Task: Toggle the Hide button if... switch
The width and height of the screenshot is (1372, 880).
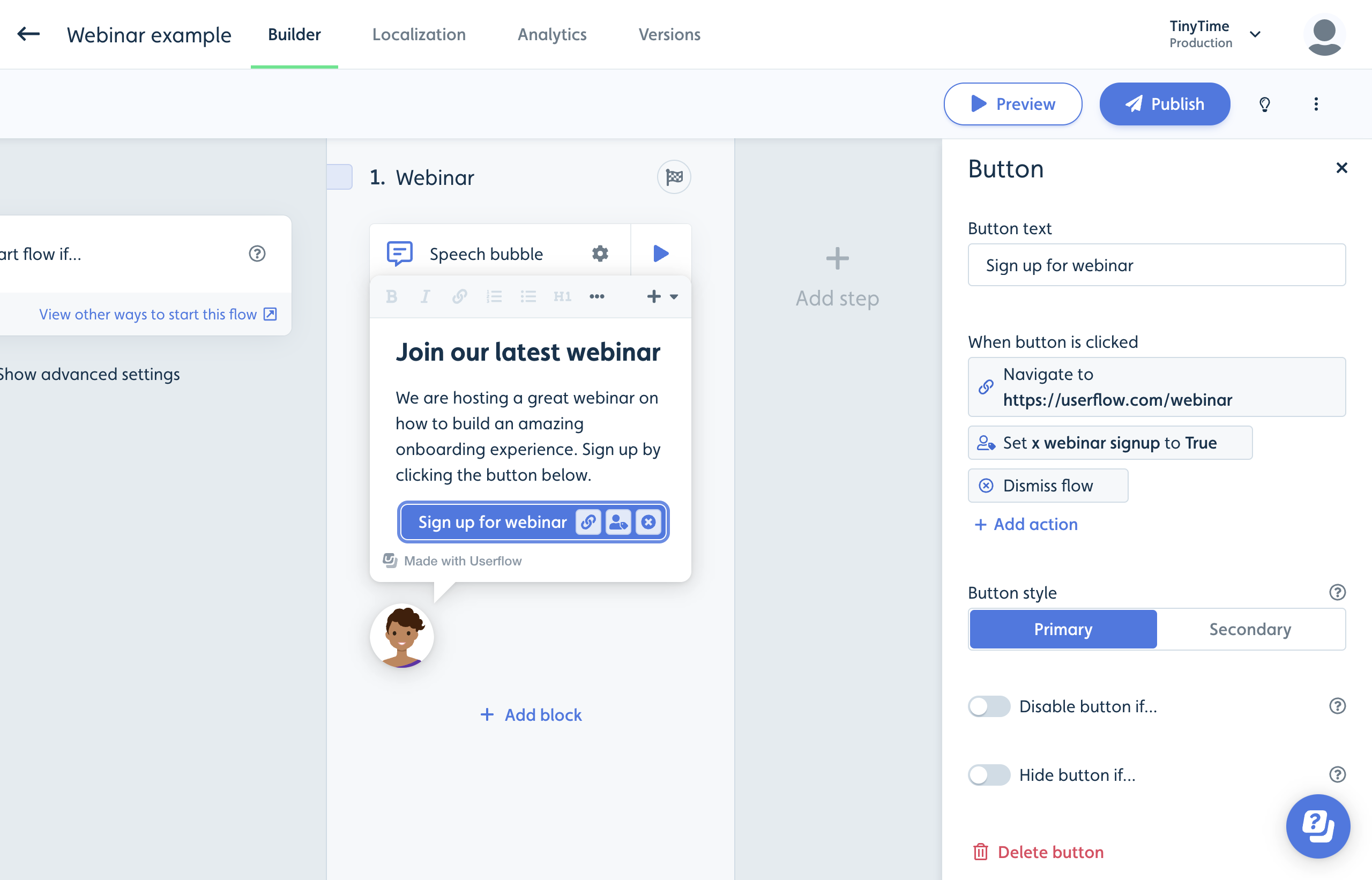Action: [989, 775]
